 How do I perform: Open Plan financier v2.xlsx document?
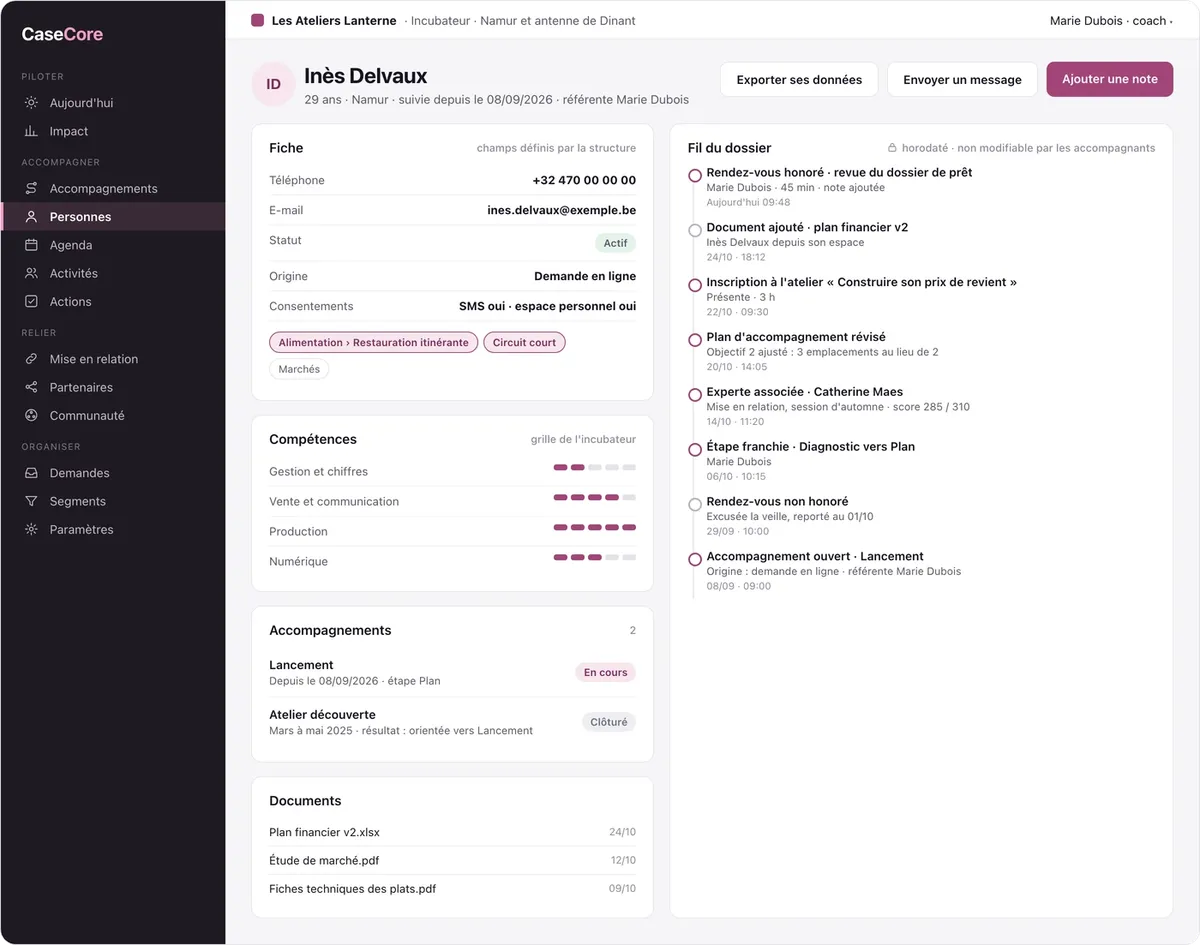(x=452, y=832)
